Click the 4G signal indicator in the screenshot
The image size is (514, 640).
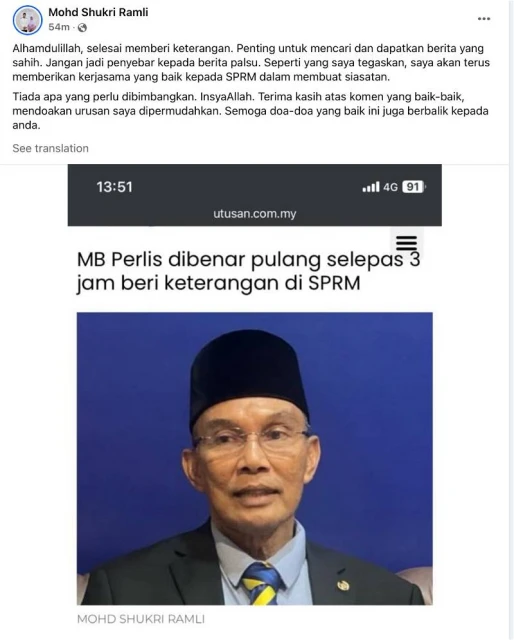pos(390,187)
